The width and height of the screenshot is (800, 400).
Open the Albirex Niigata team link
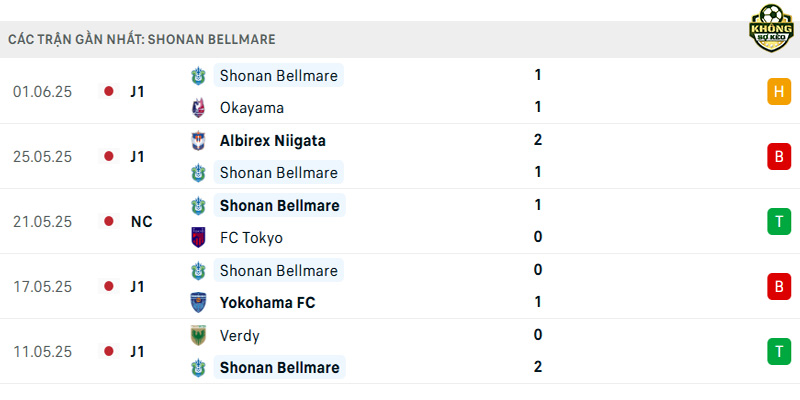click(272, 141)
